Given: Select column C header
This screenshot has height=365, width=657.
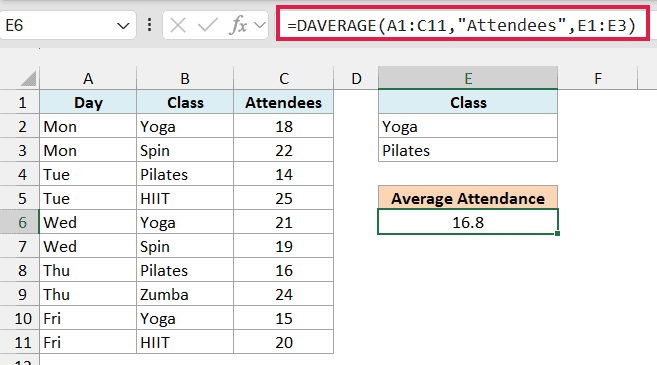Looking at the screenshot, I should (x=284, y=78).
